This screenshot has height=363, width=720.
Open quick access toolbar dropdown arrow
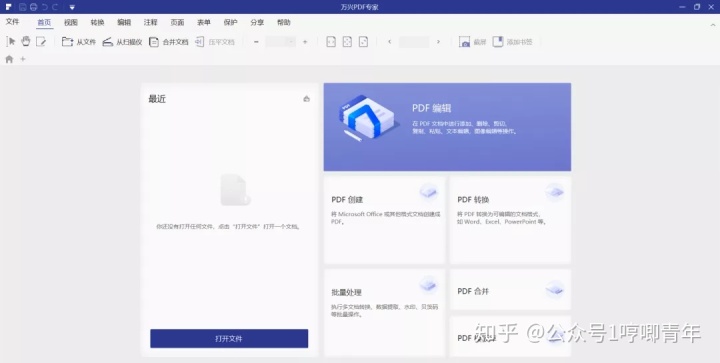72,7
